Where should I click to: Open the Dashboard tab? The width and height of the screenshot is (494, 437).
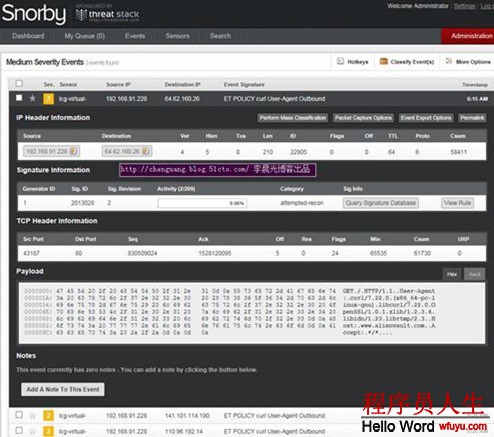click(28, 36)
